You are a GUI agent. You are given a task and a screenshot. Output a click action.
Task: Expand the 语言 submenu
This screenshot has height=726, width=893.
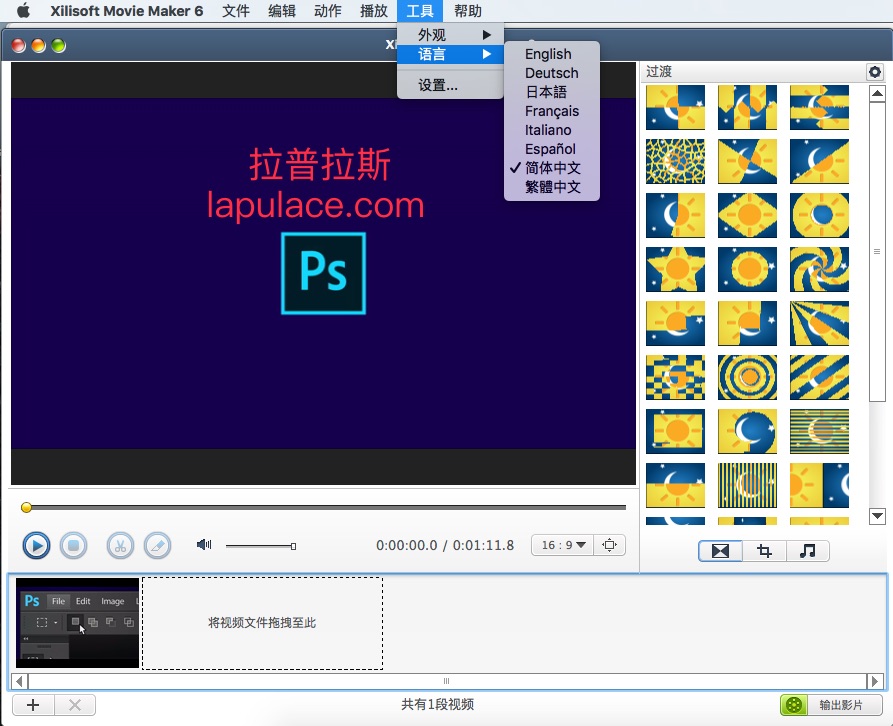(450, 54)
